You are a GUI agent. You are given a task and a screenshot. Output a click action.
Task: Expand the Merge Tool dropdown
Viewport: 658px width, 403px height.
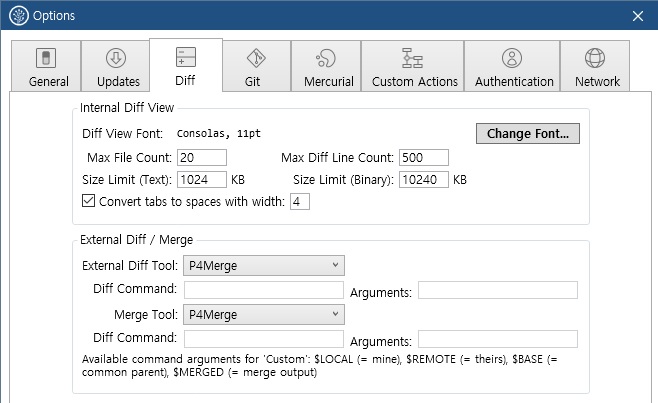(x=264, y=314)
